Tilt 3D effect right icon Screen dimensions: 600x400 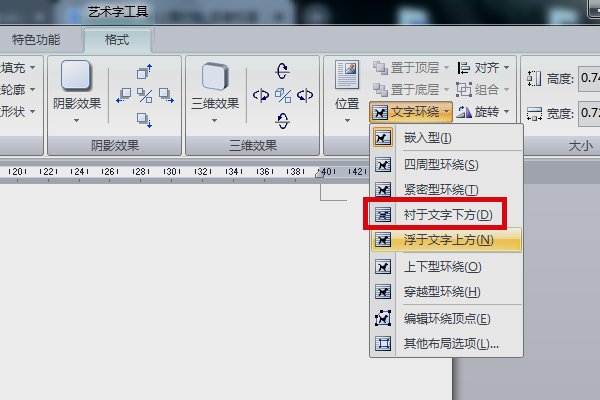tap(305, 95)
